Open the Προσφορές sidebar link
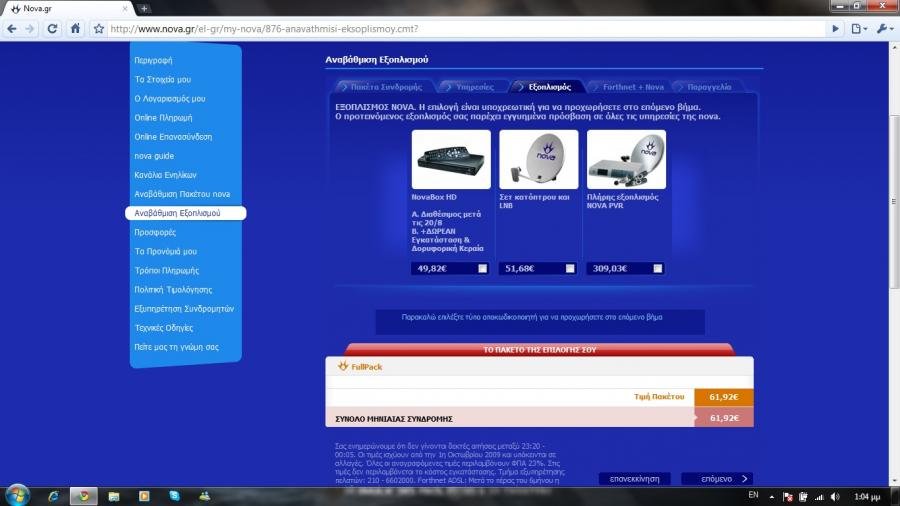 pos(155,232)
